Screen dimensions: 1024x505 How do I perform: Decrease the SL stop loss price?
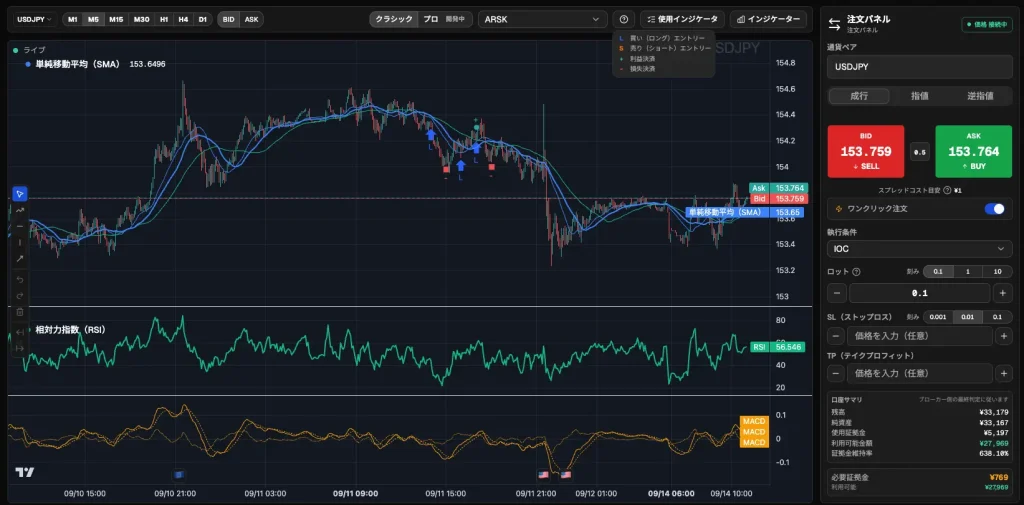[835, 336]
